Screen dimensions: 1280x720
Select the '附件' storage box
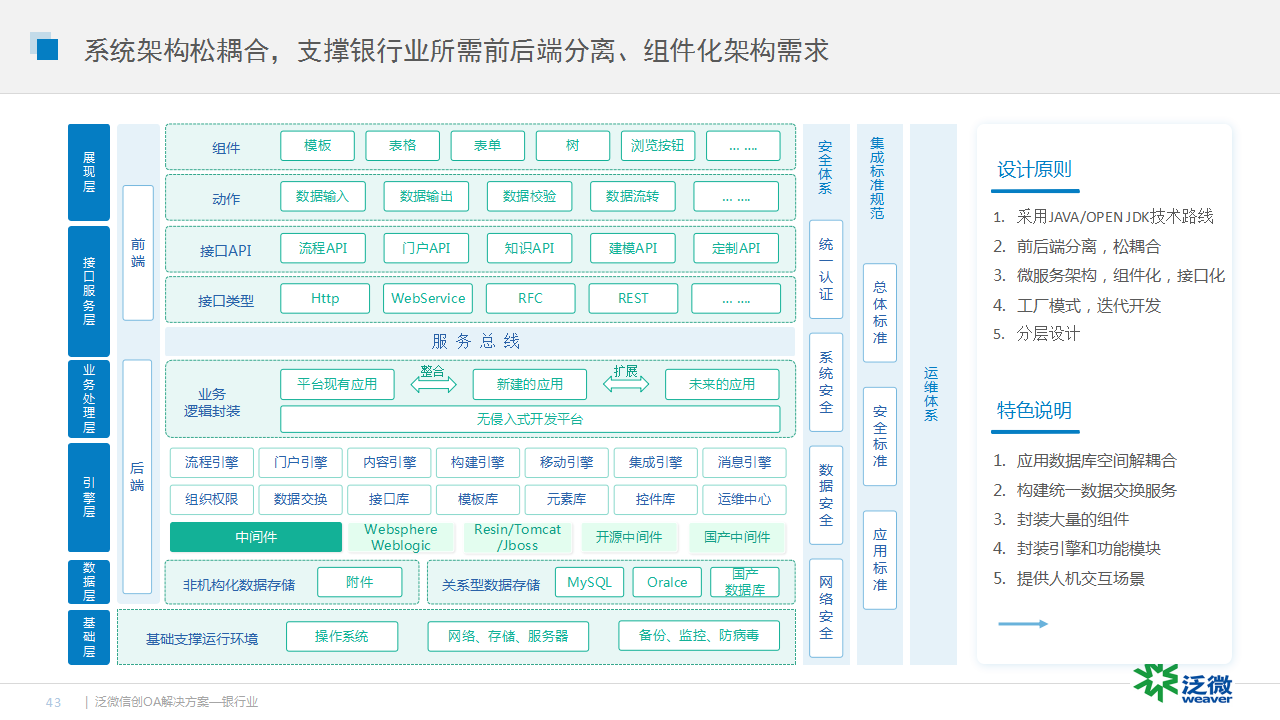[x=360, y=582]
